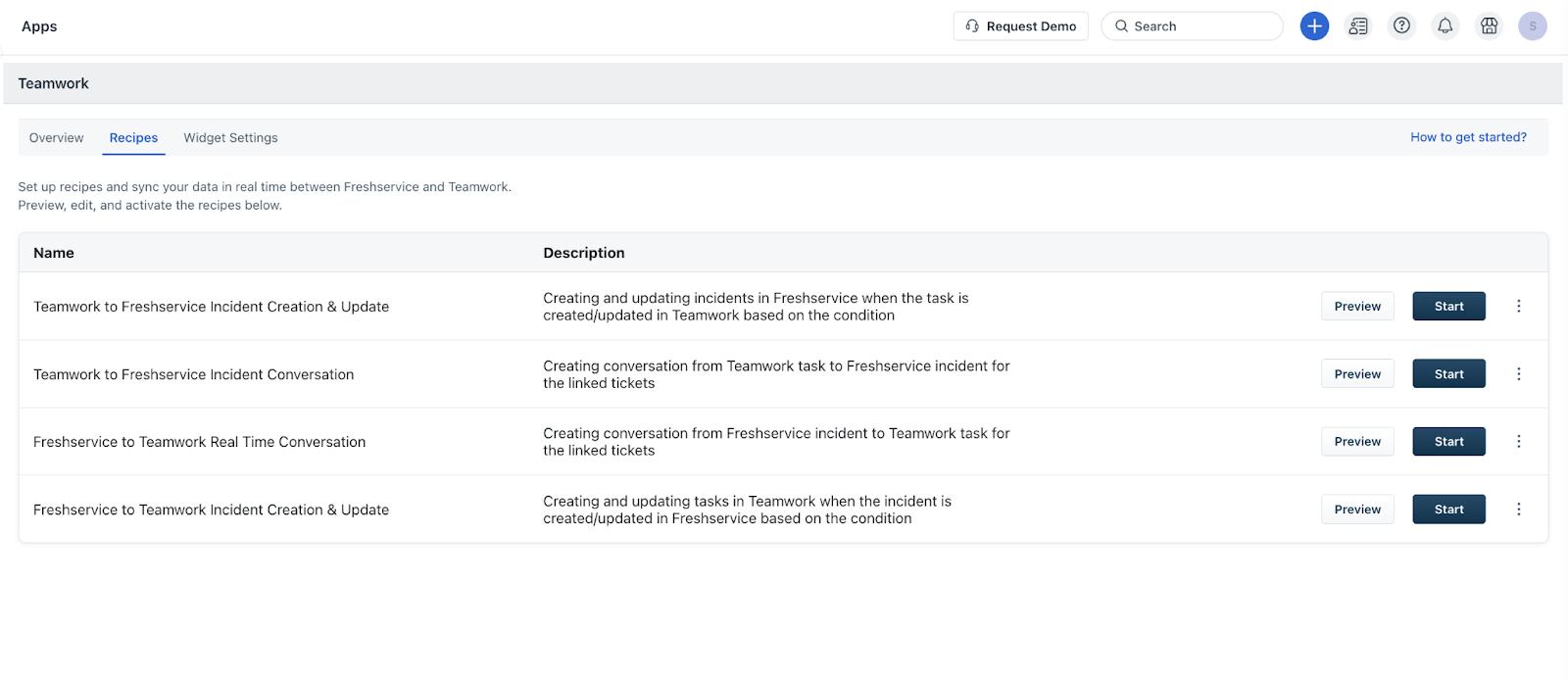Preview Teamwork to Freshservice Incident Creation & Update recipe

[1357, 307]
